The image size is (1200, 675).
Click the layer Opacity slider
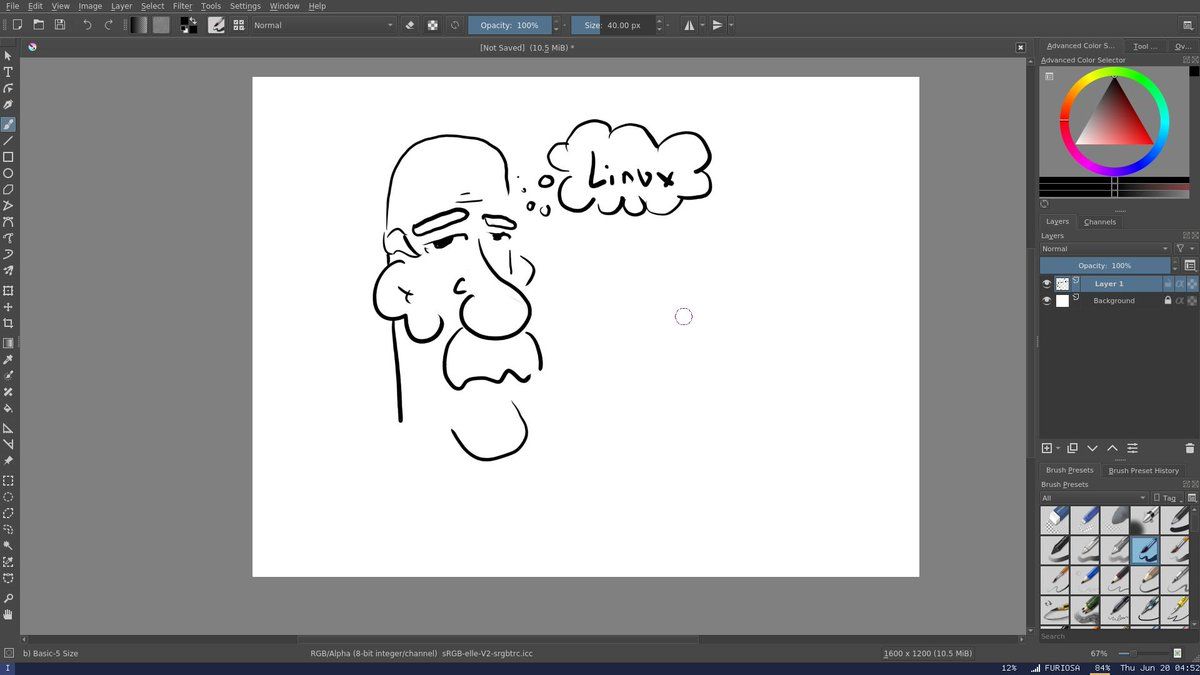click(x=1105, y=266)
